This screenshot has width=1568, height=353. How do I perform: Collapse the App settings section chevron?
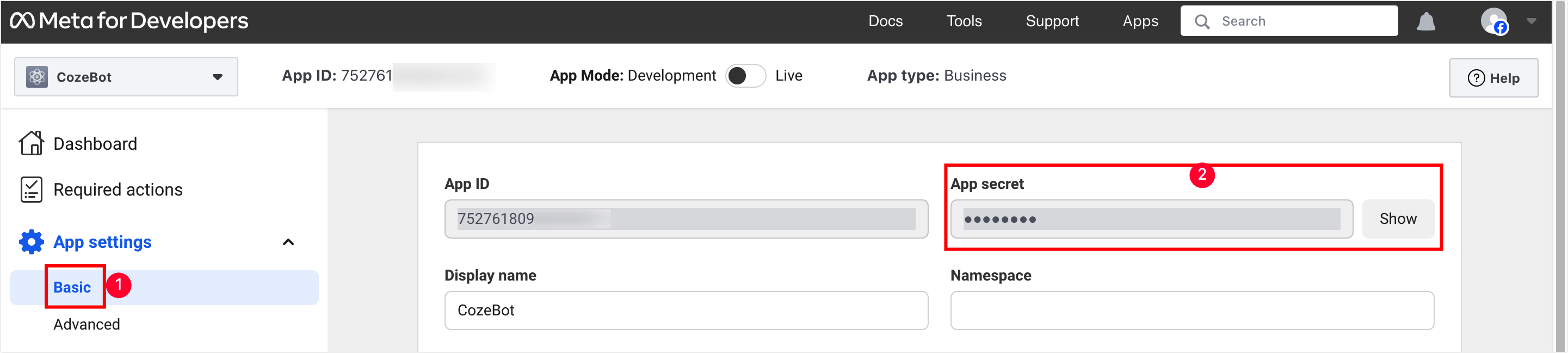coord(288,242)
